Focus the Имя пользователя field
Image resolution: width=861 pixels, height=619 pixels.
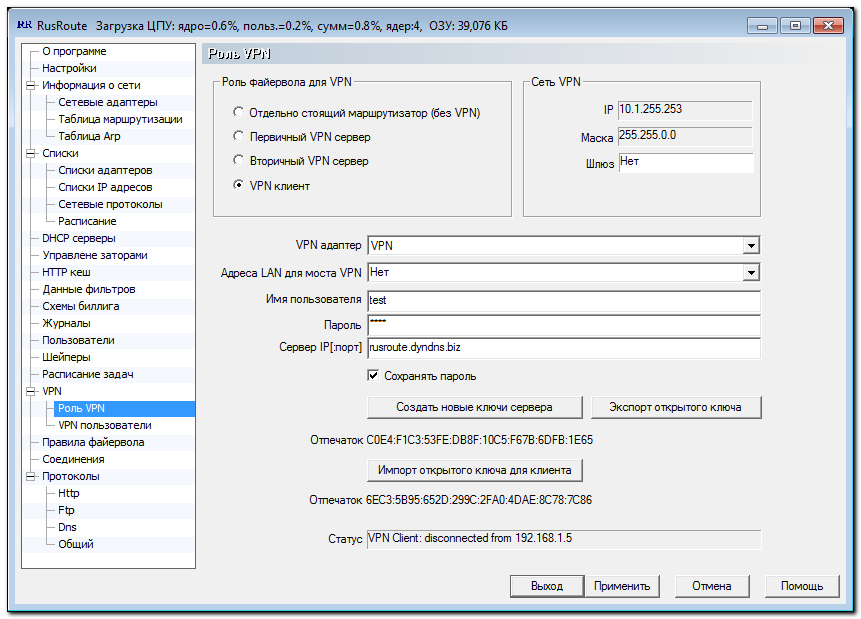tap(564, 301)
